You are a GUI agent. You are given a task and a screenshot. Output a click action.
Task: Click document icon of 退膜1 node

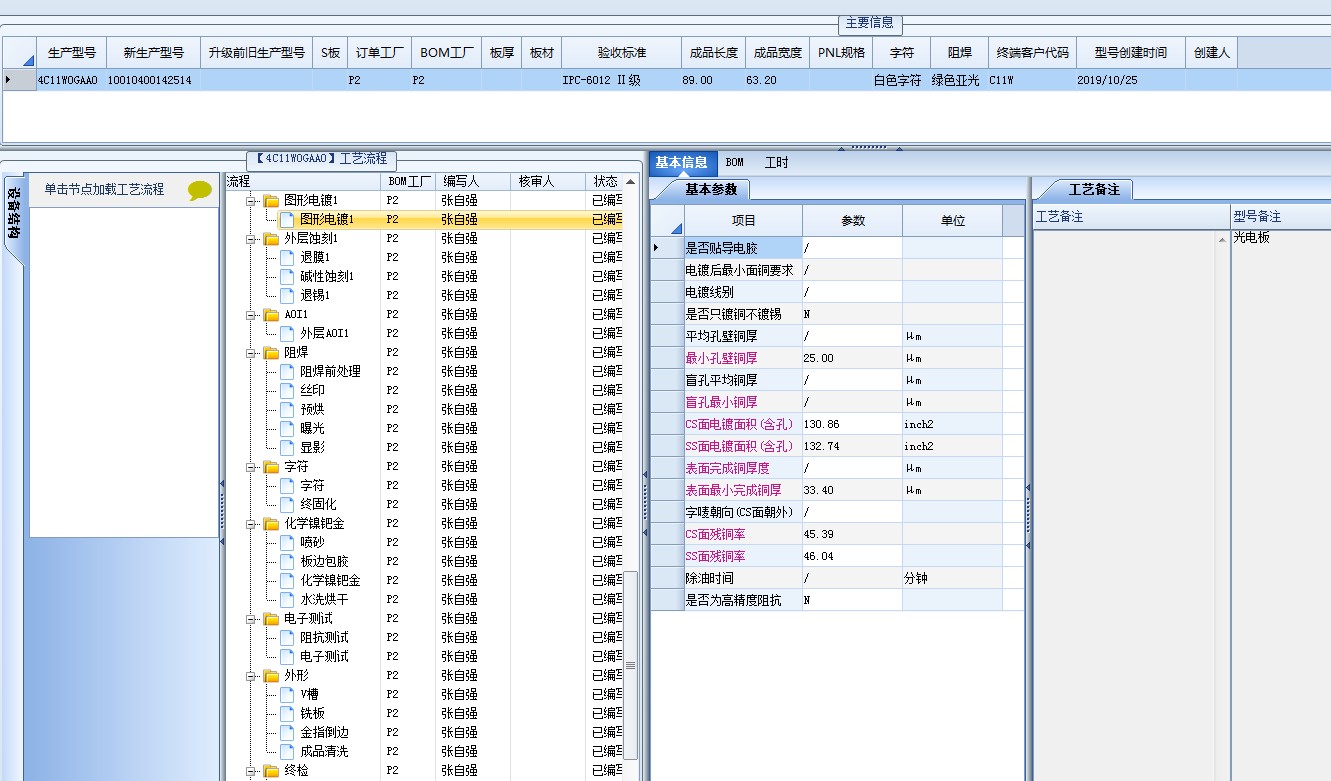coord(287,258)
